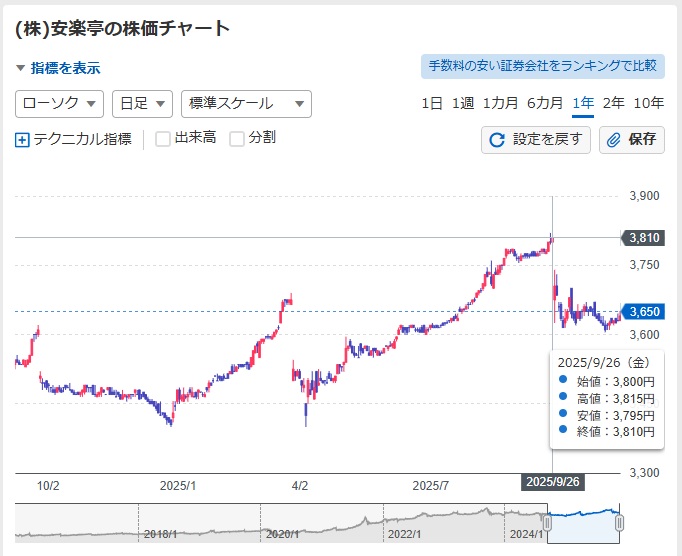Select the 1週 range tab
The height and width of the screenshot is (556, 682).
pyautogui.click(x=463, y=104)
